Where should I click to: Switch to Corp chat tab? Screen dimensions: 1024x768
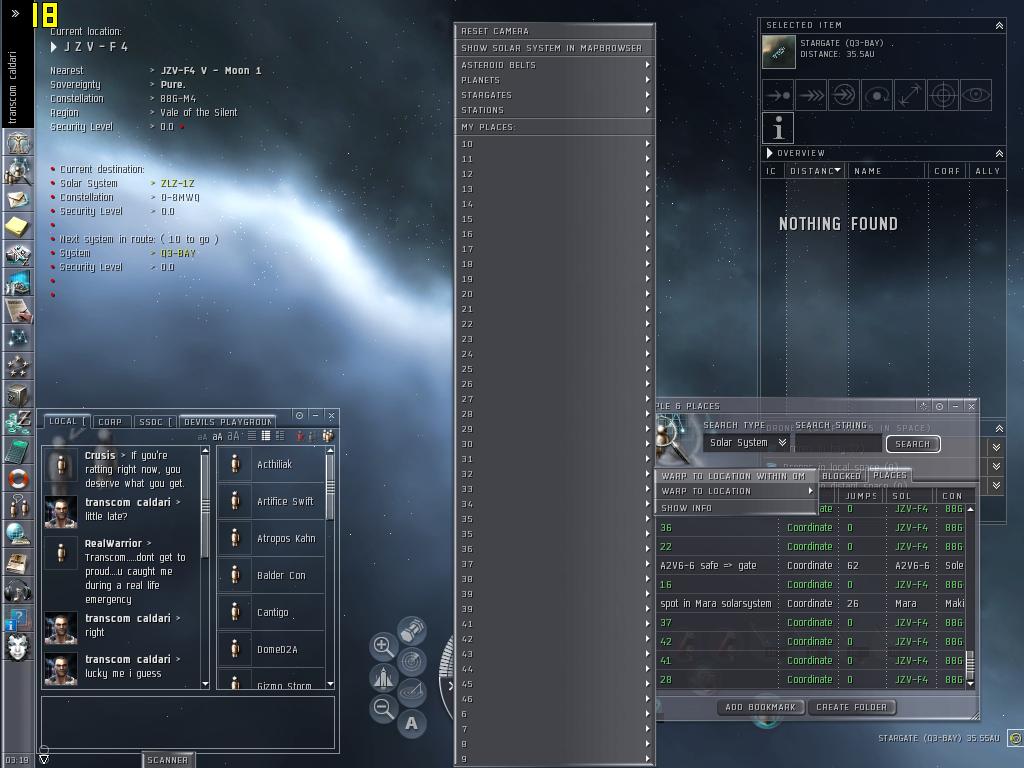pos(111,422)
